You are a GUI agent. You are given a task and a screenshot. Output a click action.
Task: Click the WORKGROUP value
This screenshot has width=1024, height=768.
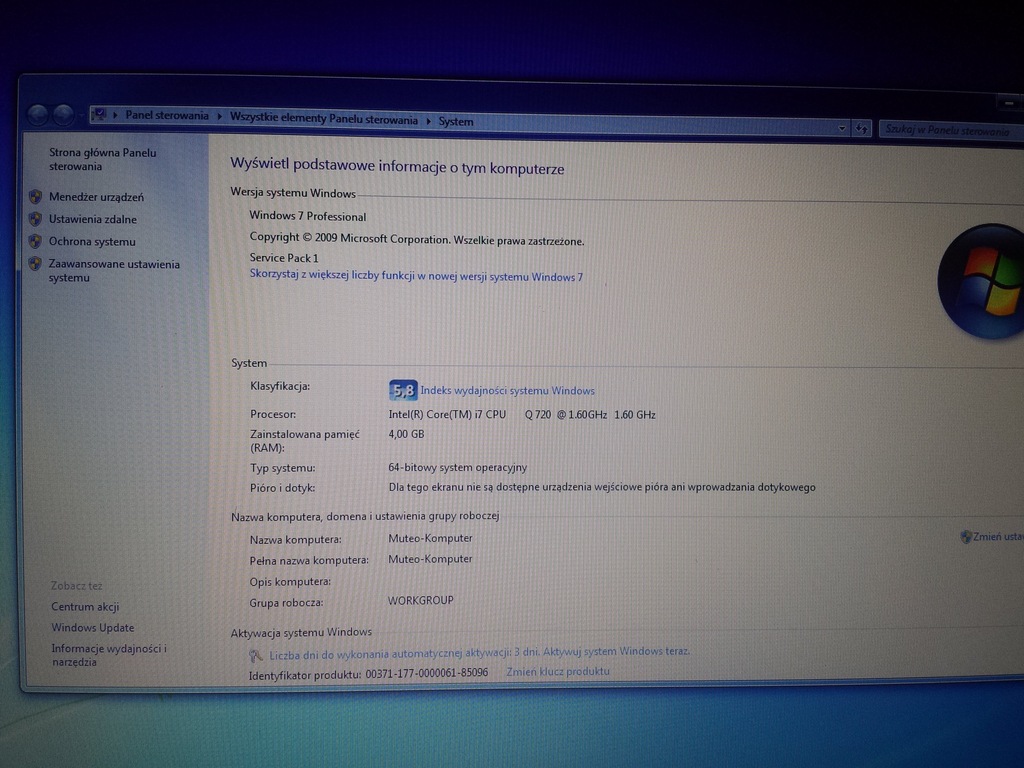click(x=421, y=600)
